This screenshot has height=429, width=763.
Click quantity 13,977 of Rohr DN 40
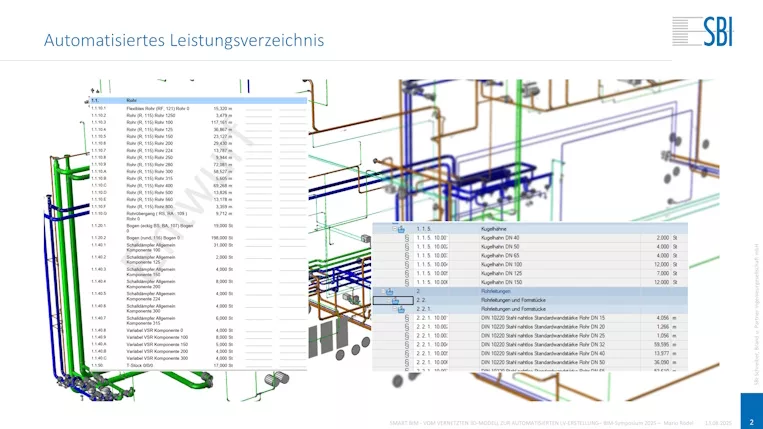pos(661,354)
